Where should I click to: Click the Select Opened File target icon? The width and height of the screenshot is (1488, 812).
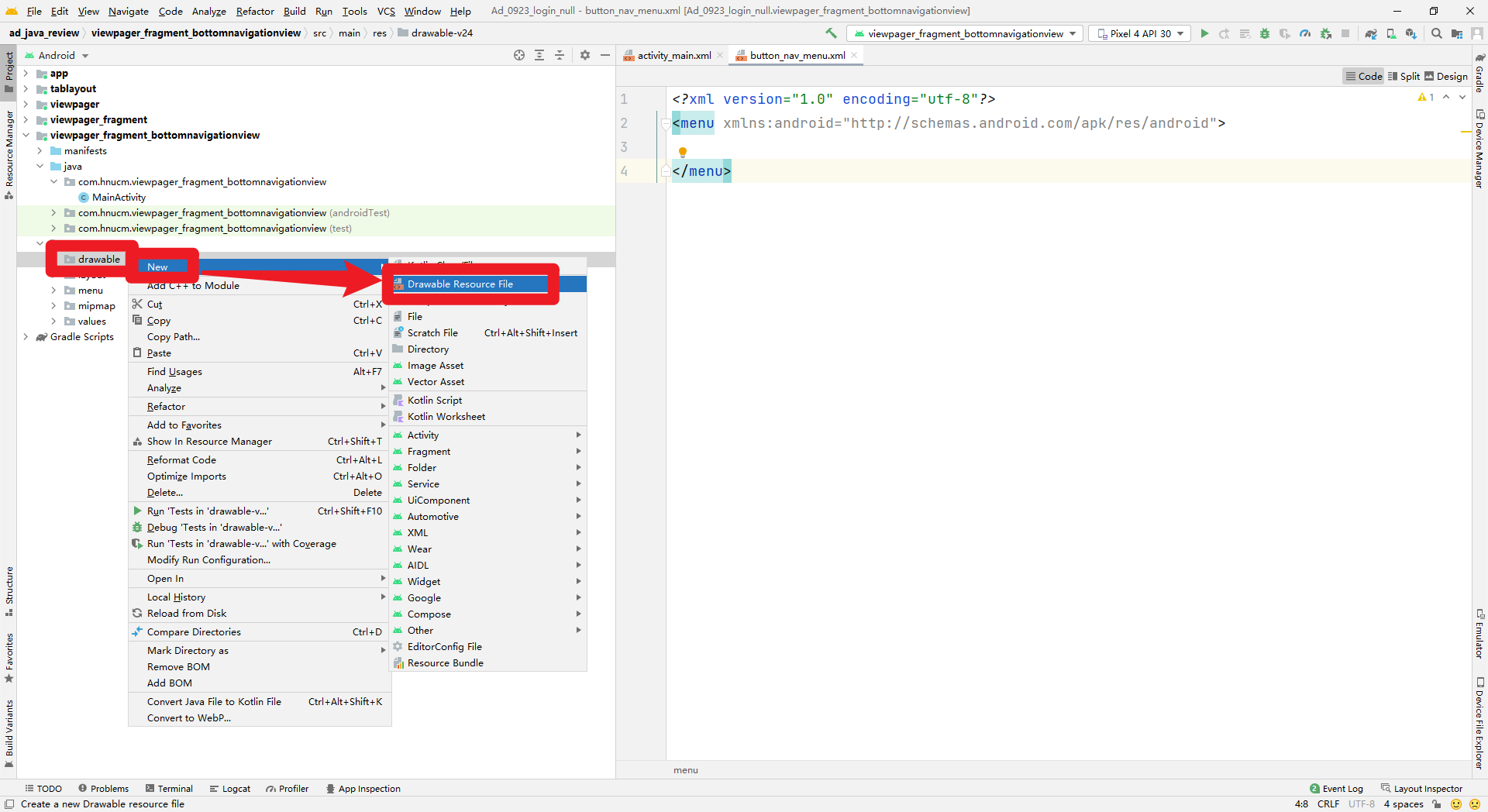tap(519, 55)
